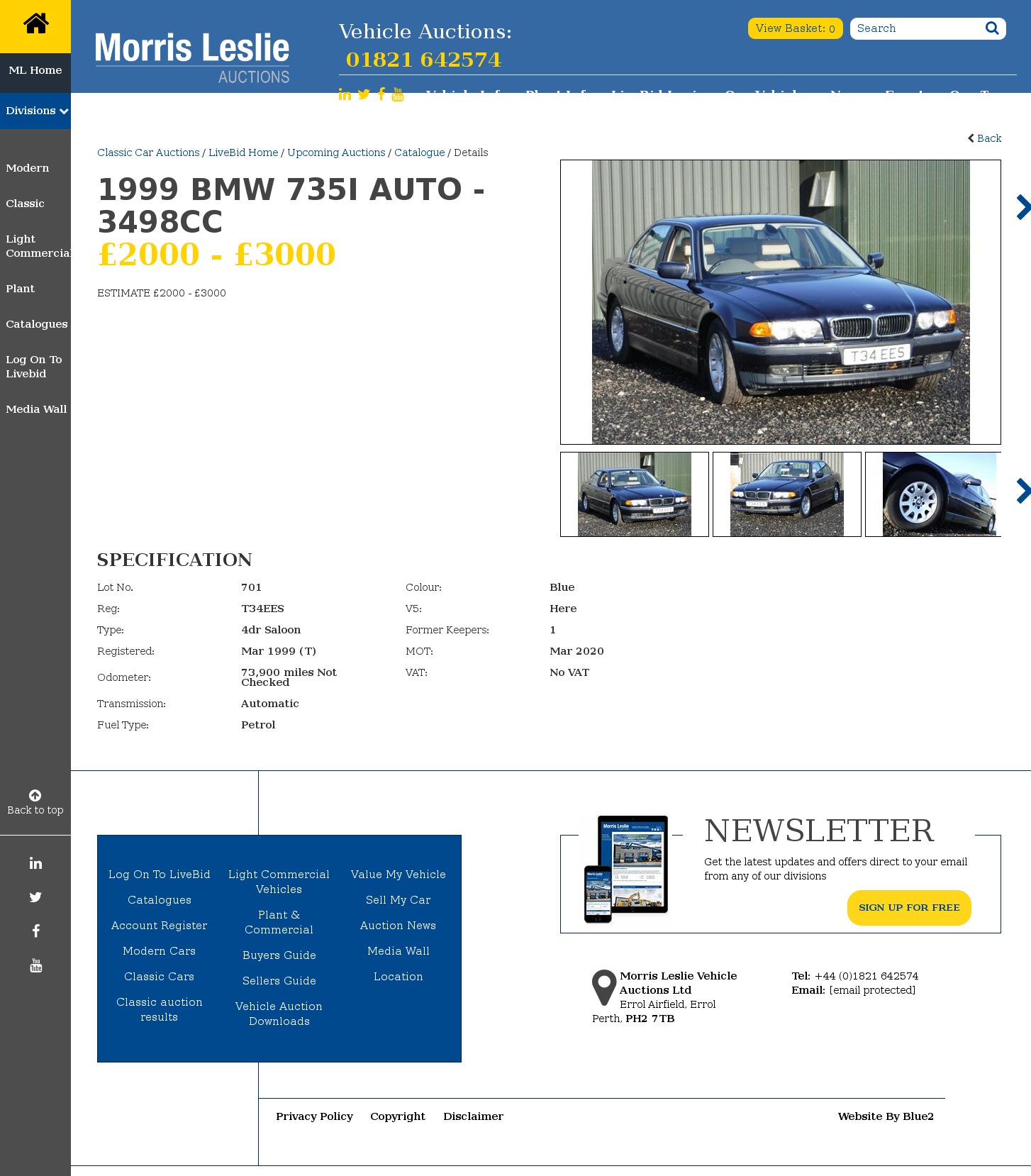This screenshot has height=1176, width=1031.
Task: Click phone number 01821 642574
Action: coord(423,60)
